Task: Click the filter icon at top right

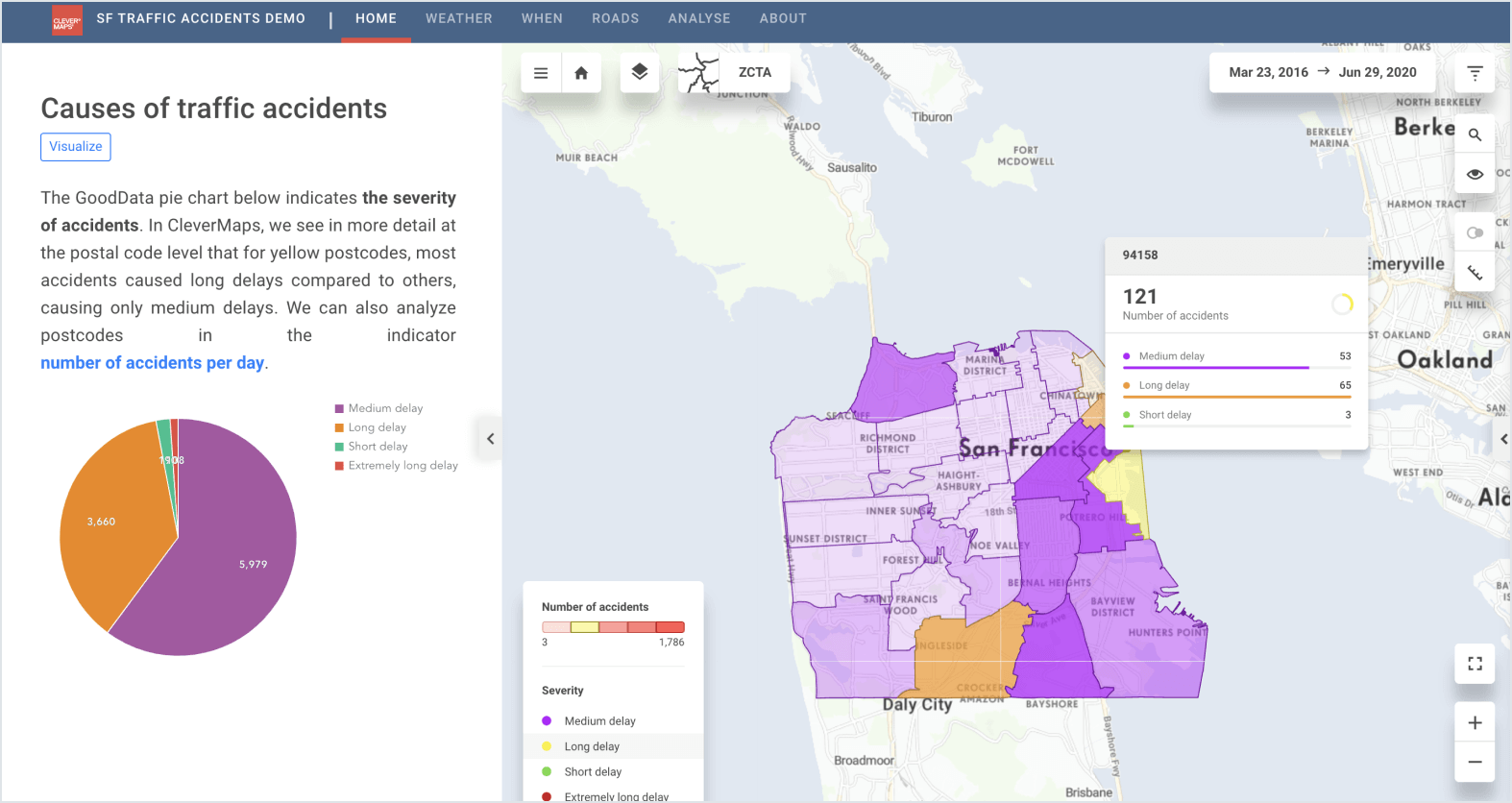Action: [1475, 73]
